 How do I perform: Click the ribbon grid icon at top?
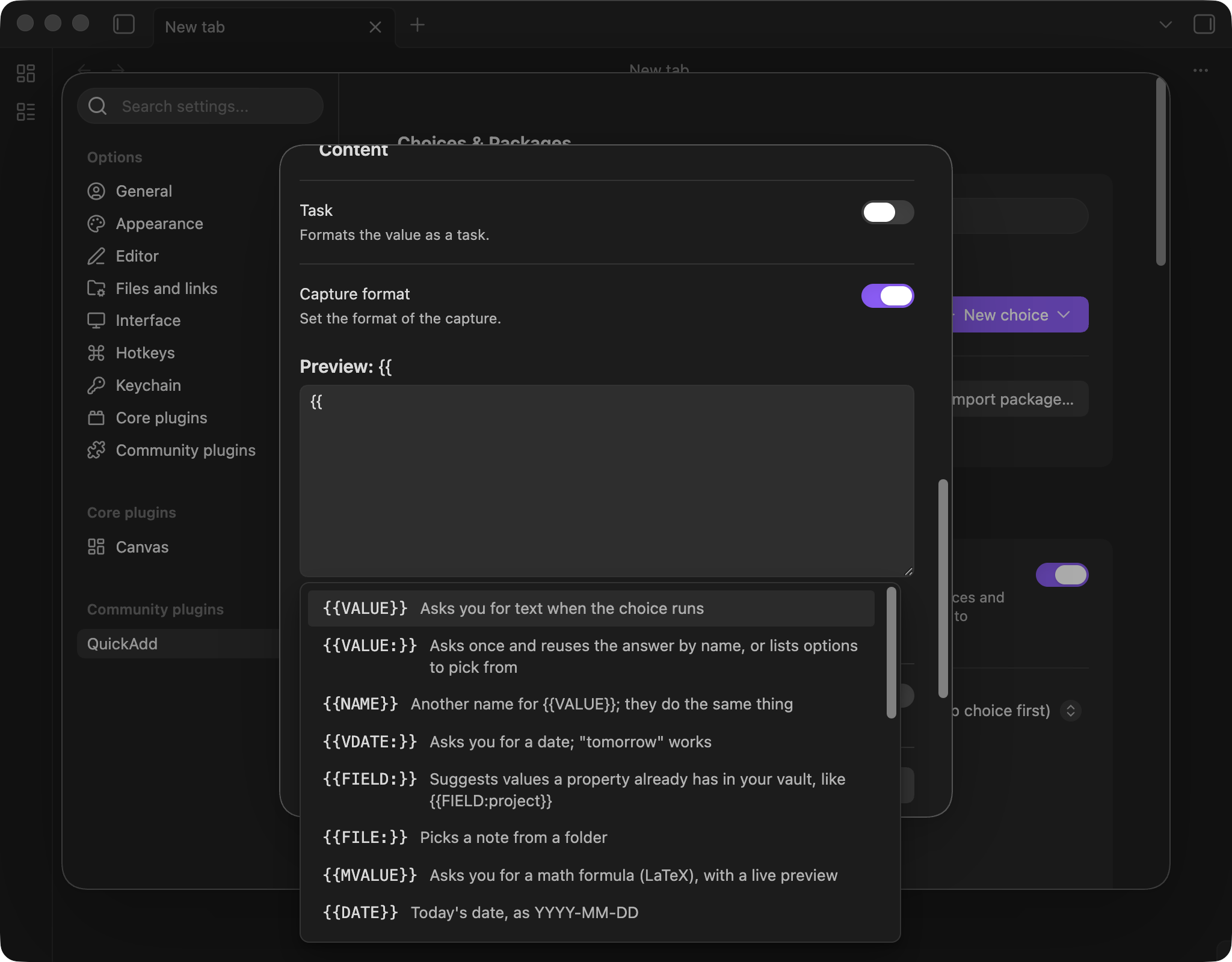(26, 73)
